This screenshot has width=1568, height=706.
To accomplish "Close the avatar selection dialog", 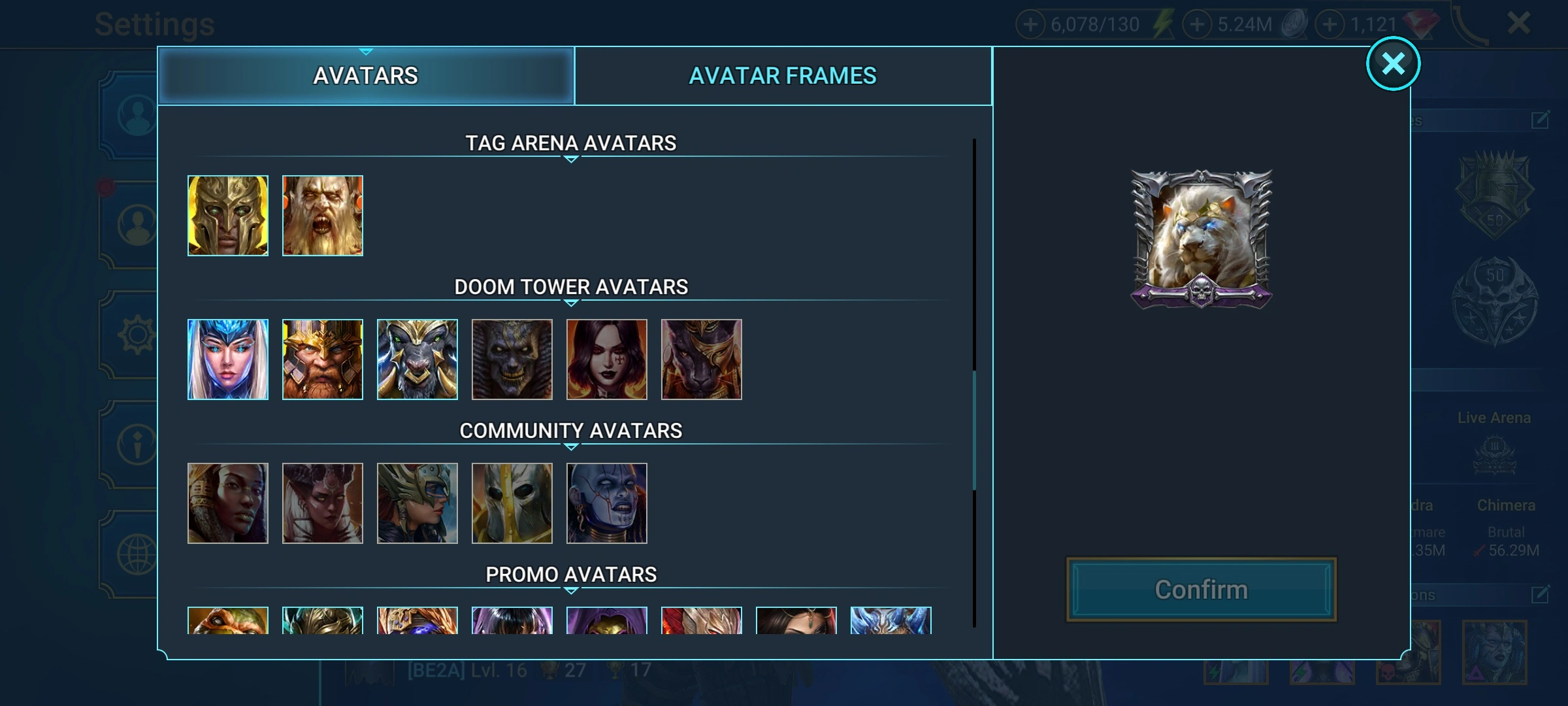I will pyautogui.click(x=1393, y=63).
